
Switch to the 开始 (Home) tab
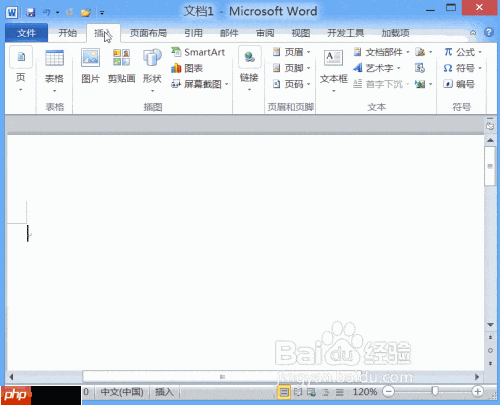(68, 33)
